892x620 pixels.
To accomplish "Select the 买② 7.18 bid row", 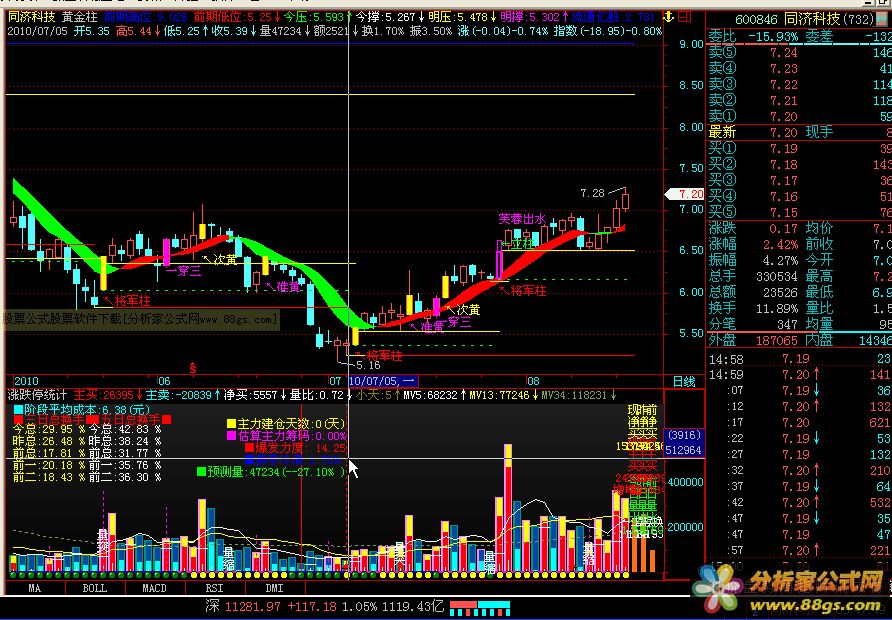I will [800, 164].
